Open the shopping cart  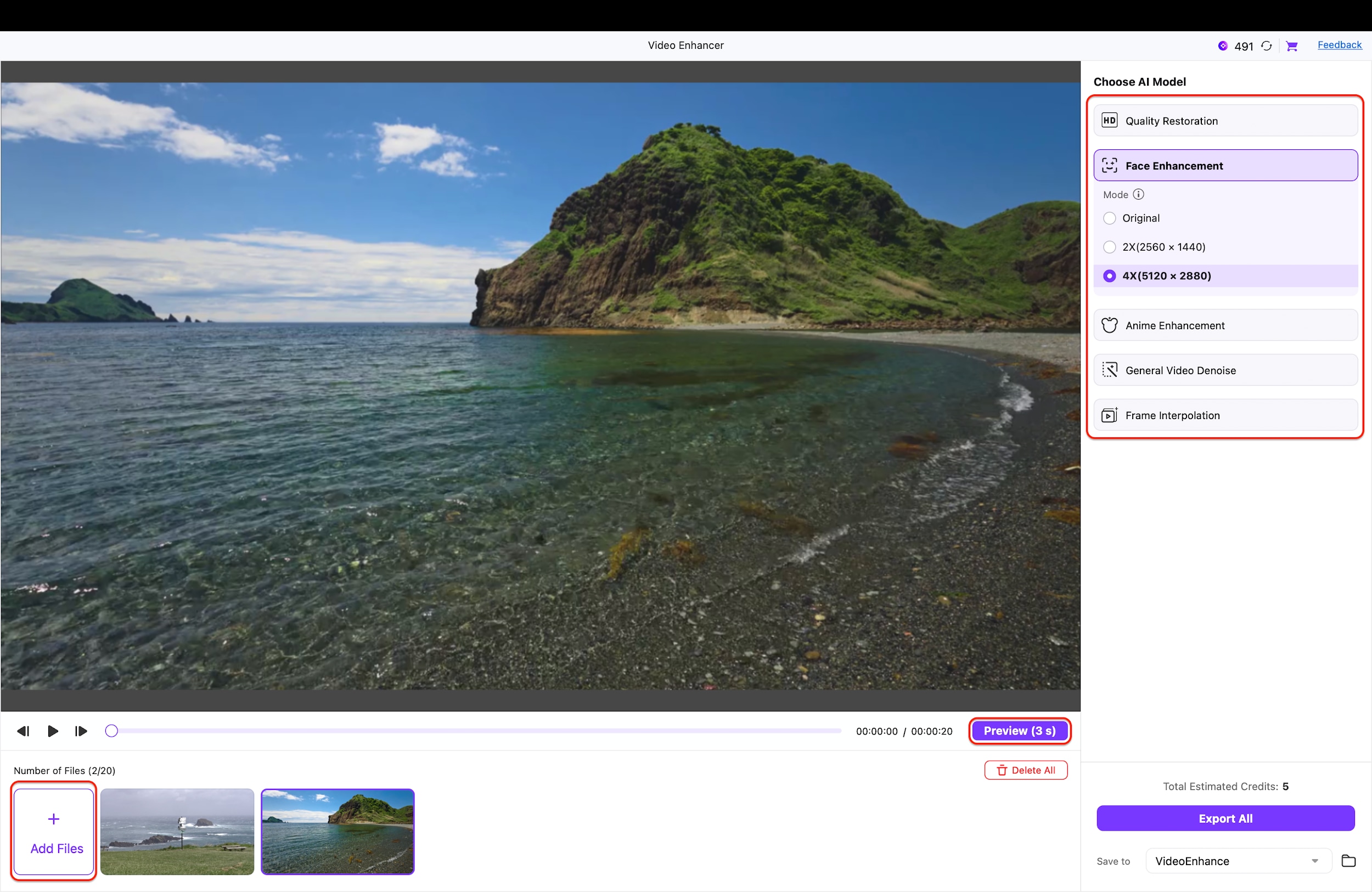click(x=1292, y=46)
